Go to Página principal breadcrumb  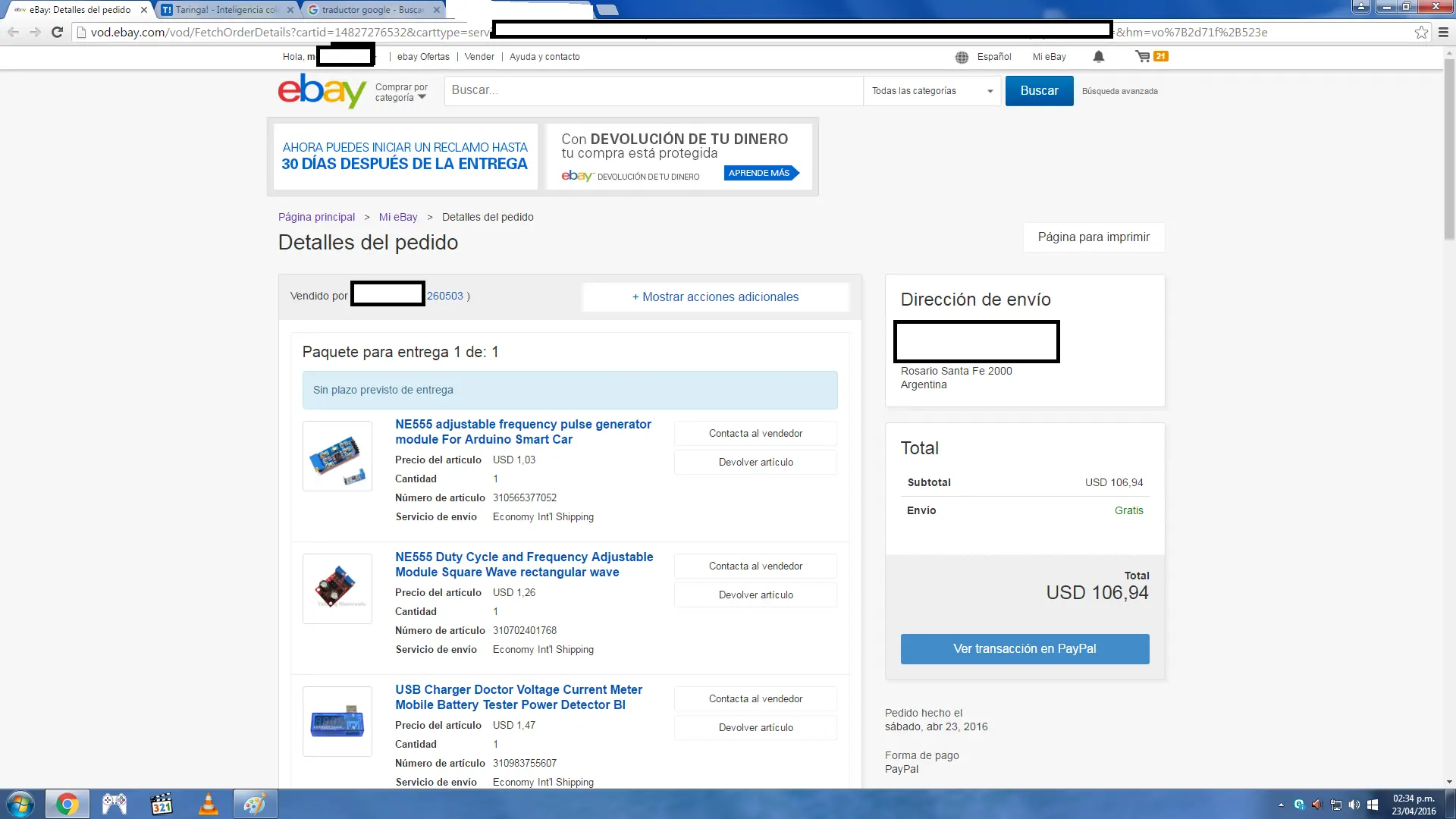[x=316, y=217]
